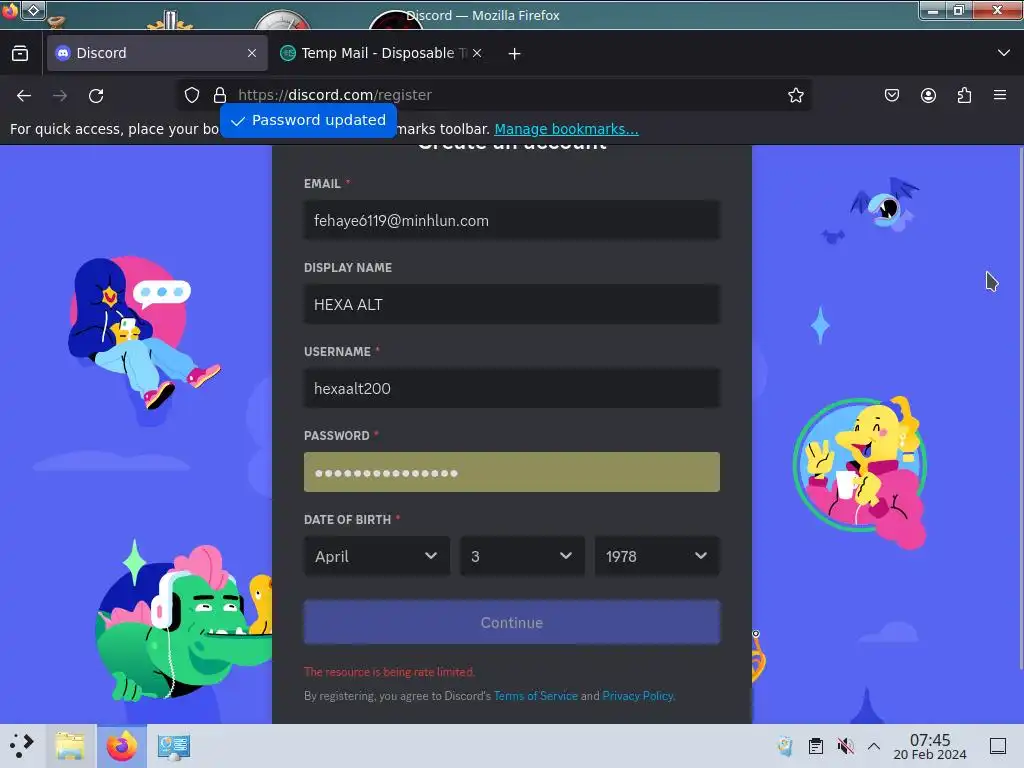The height and width of the screenshot is (768, 1024).
Task: Open the April month dropdown
Action: [377, 556]
